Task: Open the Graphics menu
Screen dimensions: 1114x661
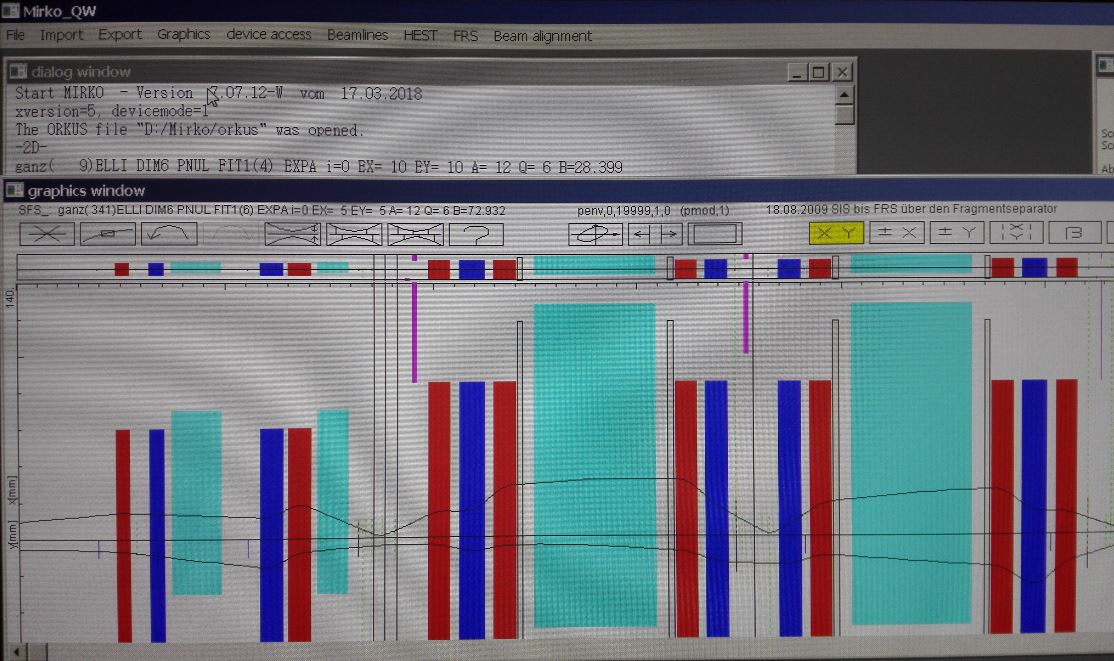Action: coord(183,35)
